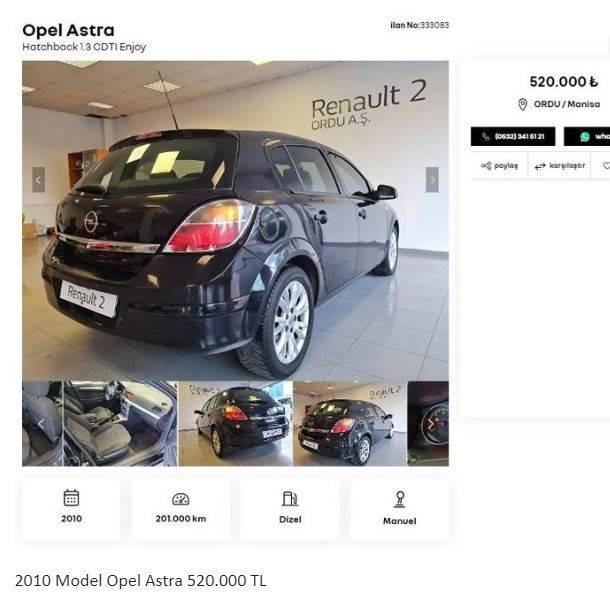Show the next main car photo
The height and width of the screenshot is (606, 610).
[x=432, y=180]
